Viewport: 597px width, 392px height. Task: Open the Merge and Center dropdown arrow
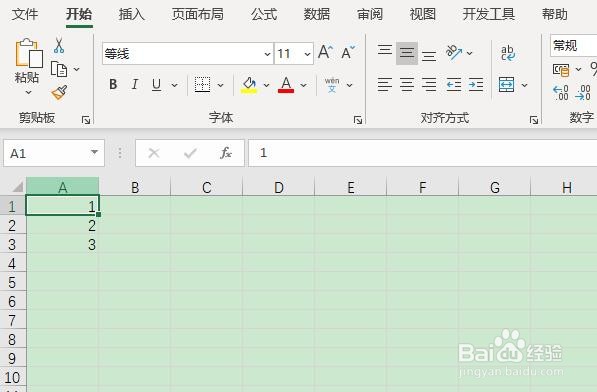[x=524, y=85]
